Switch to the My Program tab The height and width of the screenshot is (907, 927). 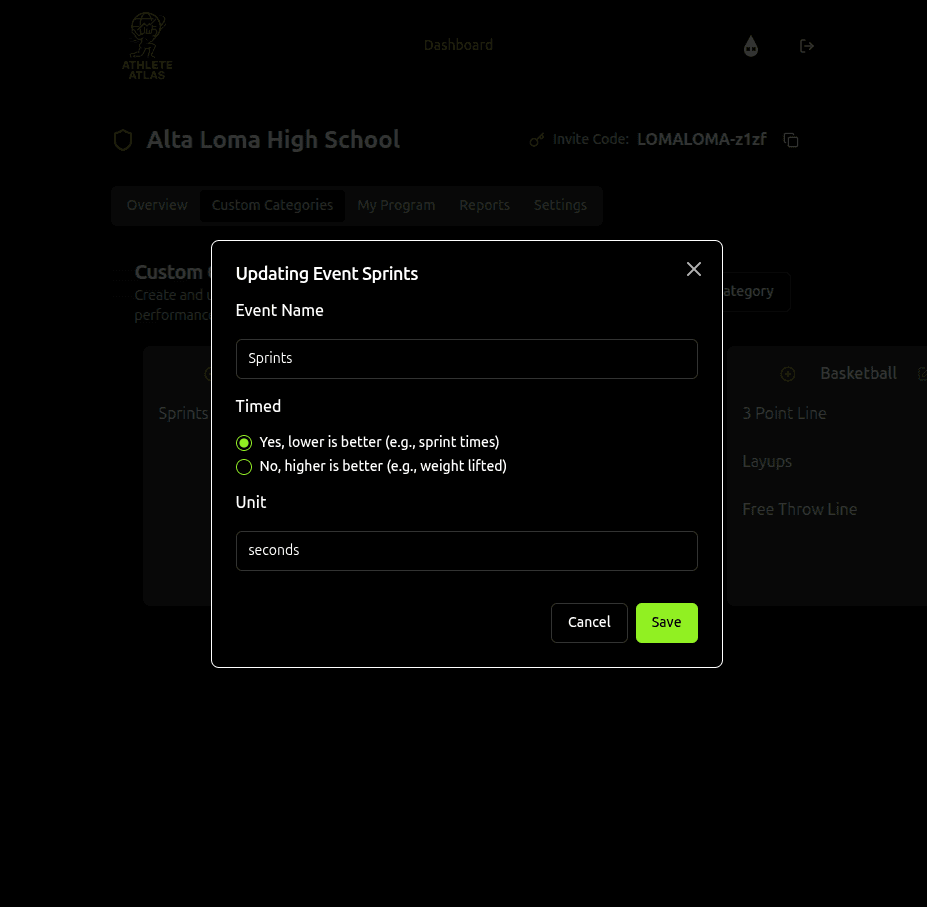(396, 205)
